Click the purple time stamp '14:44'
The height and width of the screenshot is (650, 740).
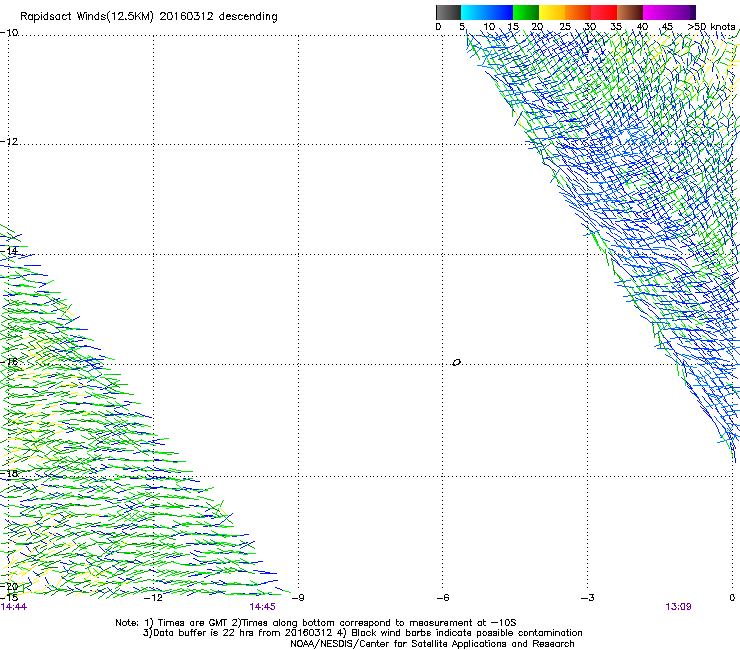click(x=14, y=607)
